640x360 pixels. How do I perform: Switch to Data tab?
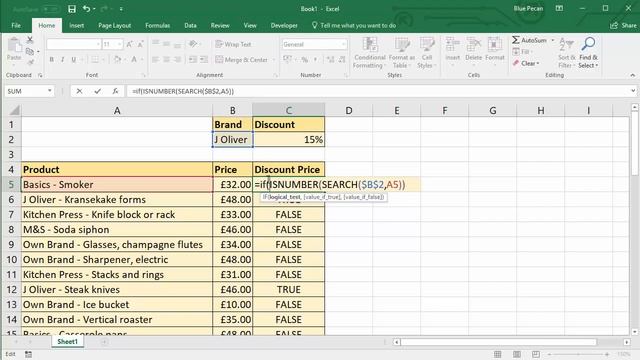pos(190,25)
